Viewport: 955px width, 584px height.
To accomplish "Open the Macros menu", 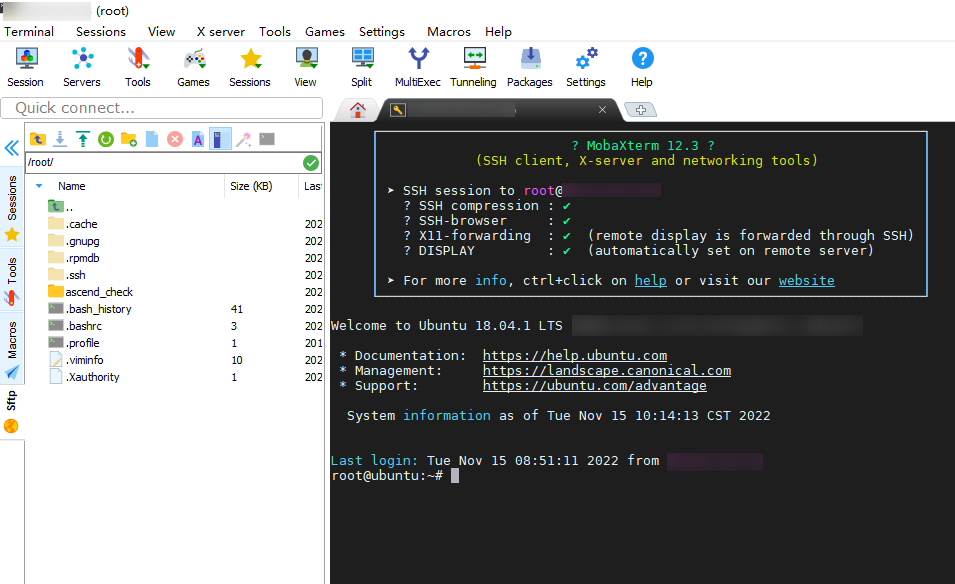I will [x=449, y=32].
